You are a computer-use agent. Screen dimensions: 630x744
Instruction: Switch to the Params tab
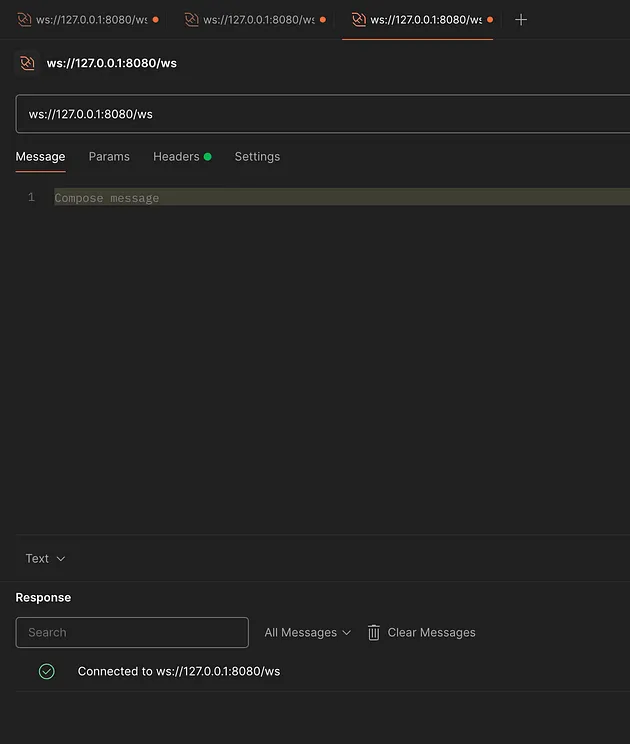[109, 157]
